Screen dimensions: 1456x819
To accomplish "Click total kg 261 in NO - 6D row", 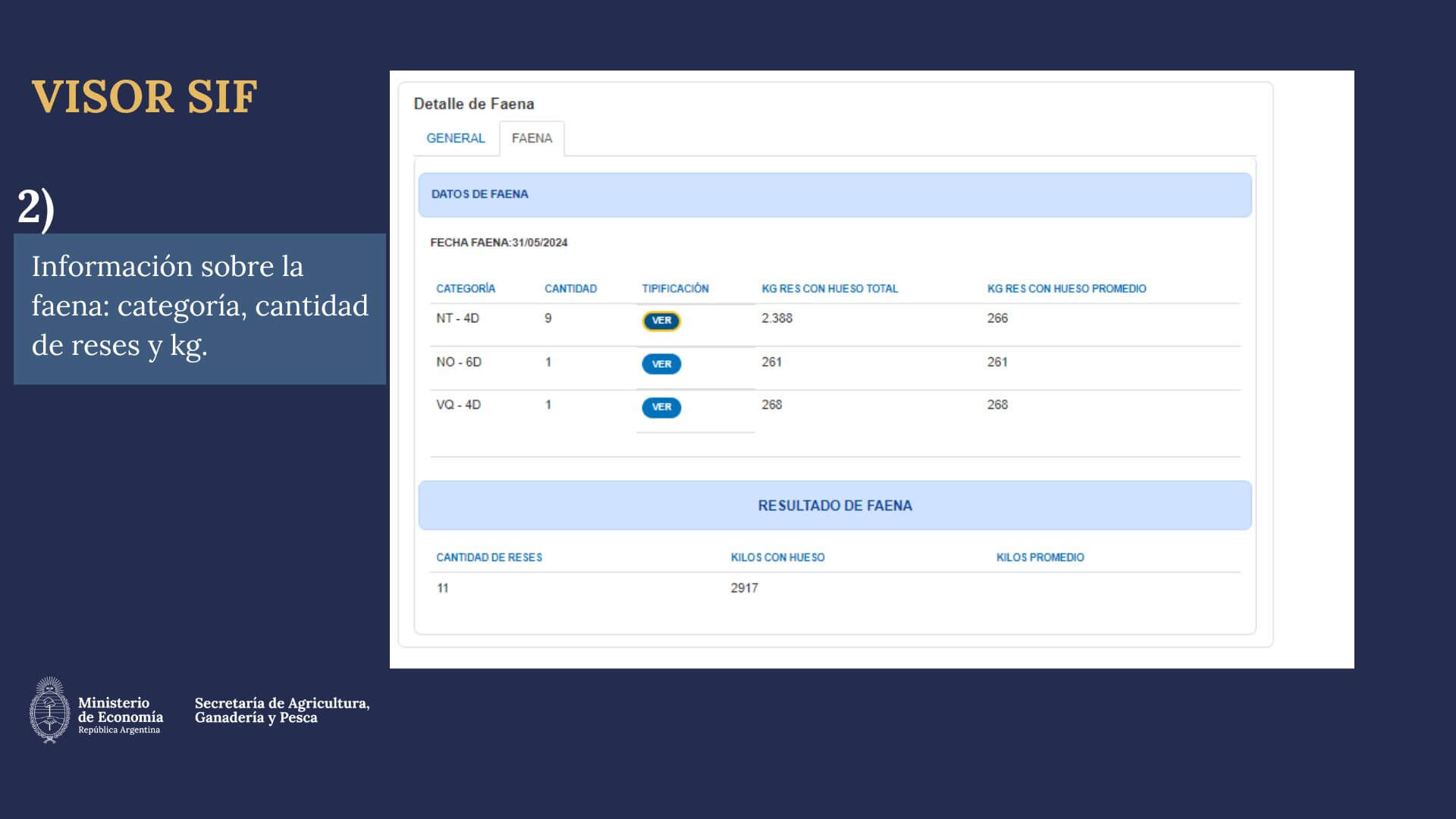I will click(771, 362).
